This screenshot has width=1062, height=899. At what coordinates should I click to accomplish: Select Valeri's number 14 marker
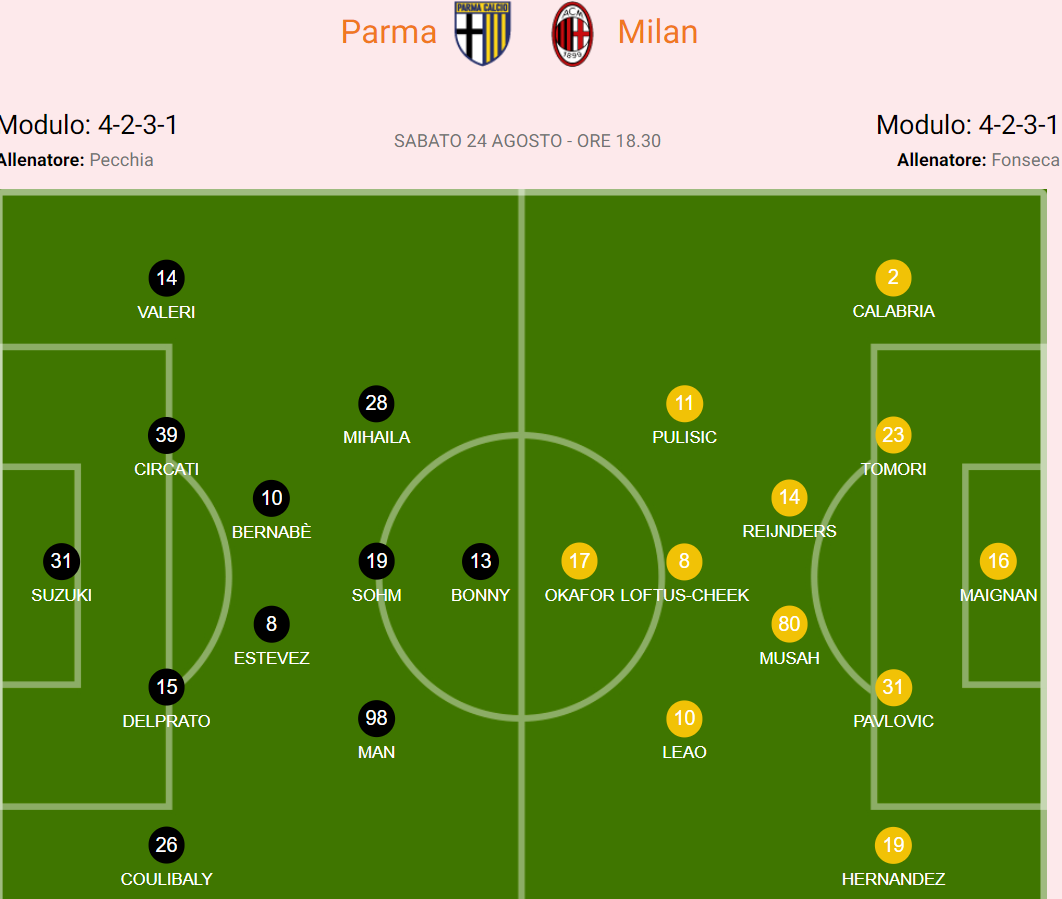pos(166,278)
